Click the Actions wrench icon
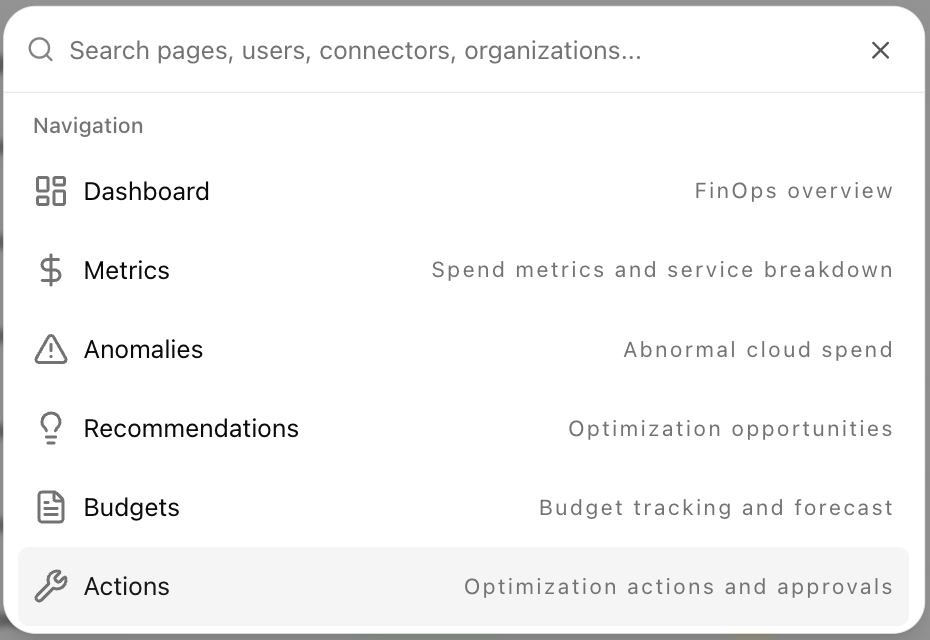Image resolution: width=930 pixels, height=640 pixels. click(x=51, y=586)
